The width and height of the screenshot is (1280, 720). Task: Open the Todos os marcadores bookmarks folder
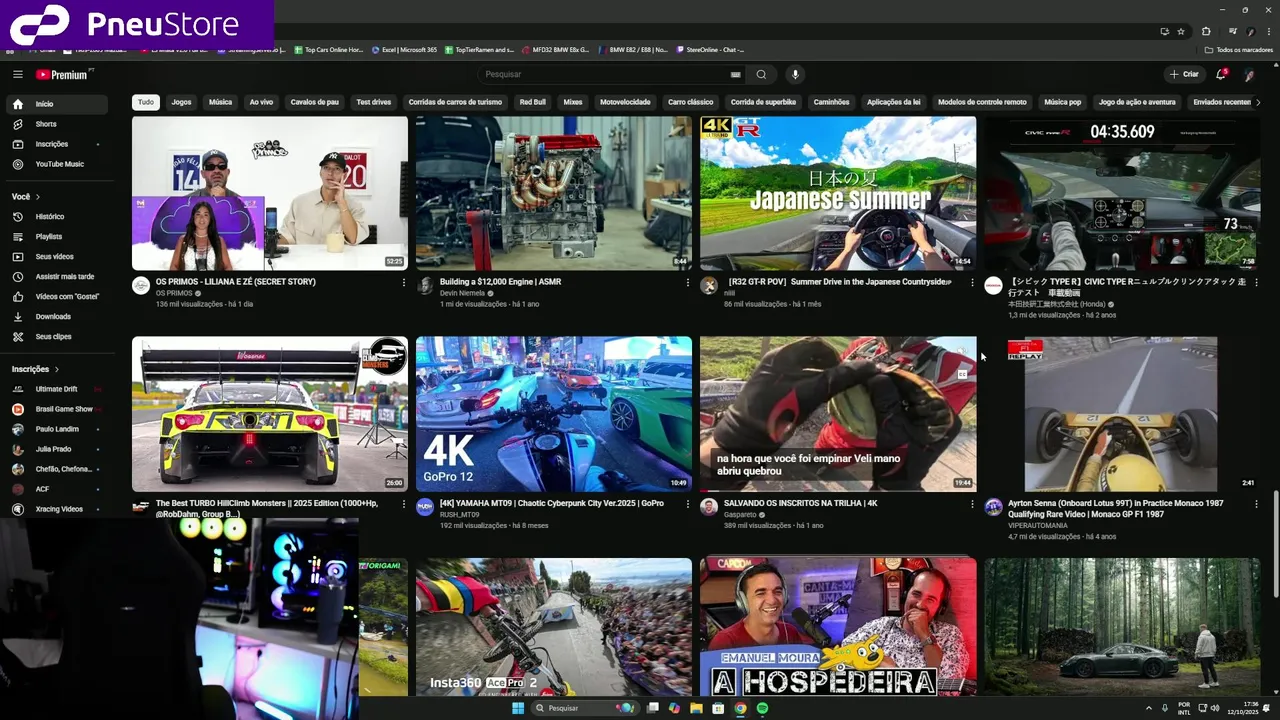(1238, 50)
